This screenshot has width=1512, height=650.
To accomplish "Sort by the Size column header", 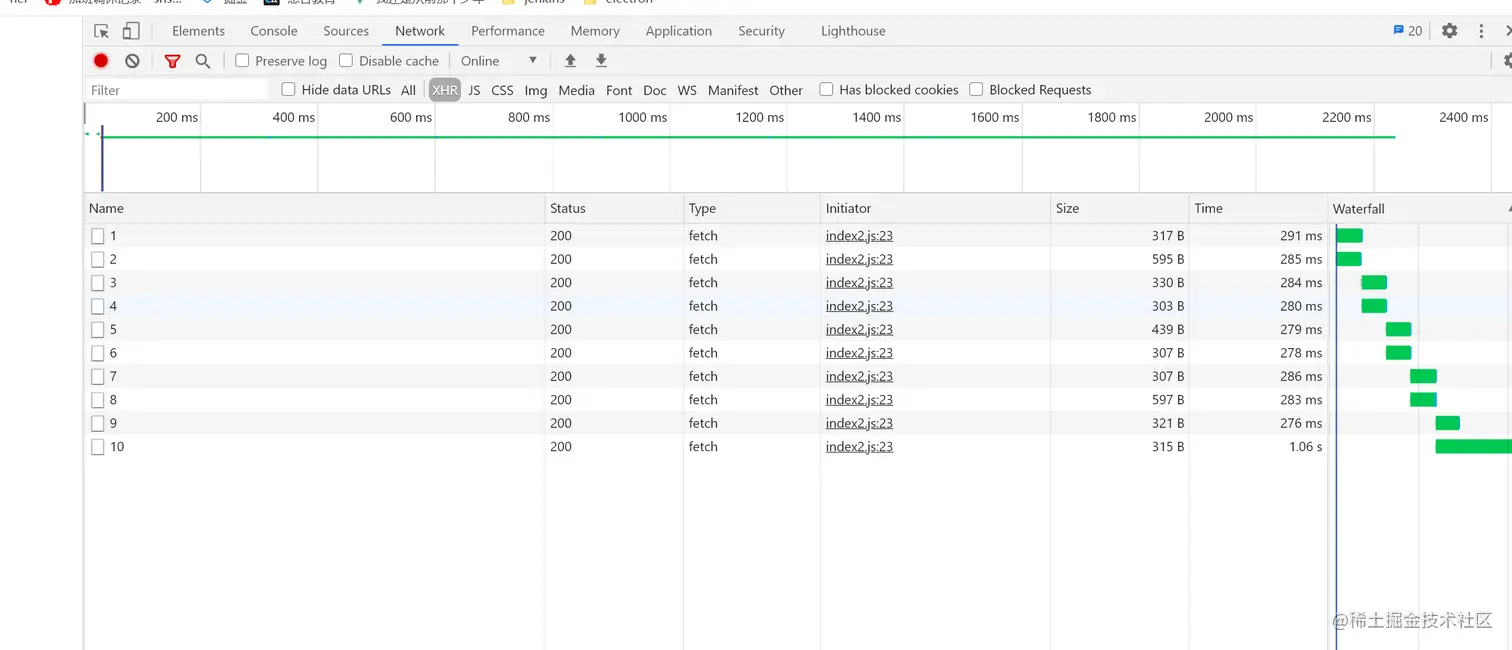I will (1119, 208).
